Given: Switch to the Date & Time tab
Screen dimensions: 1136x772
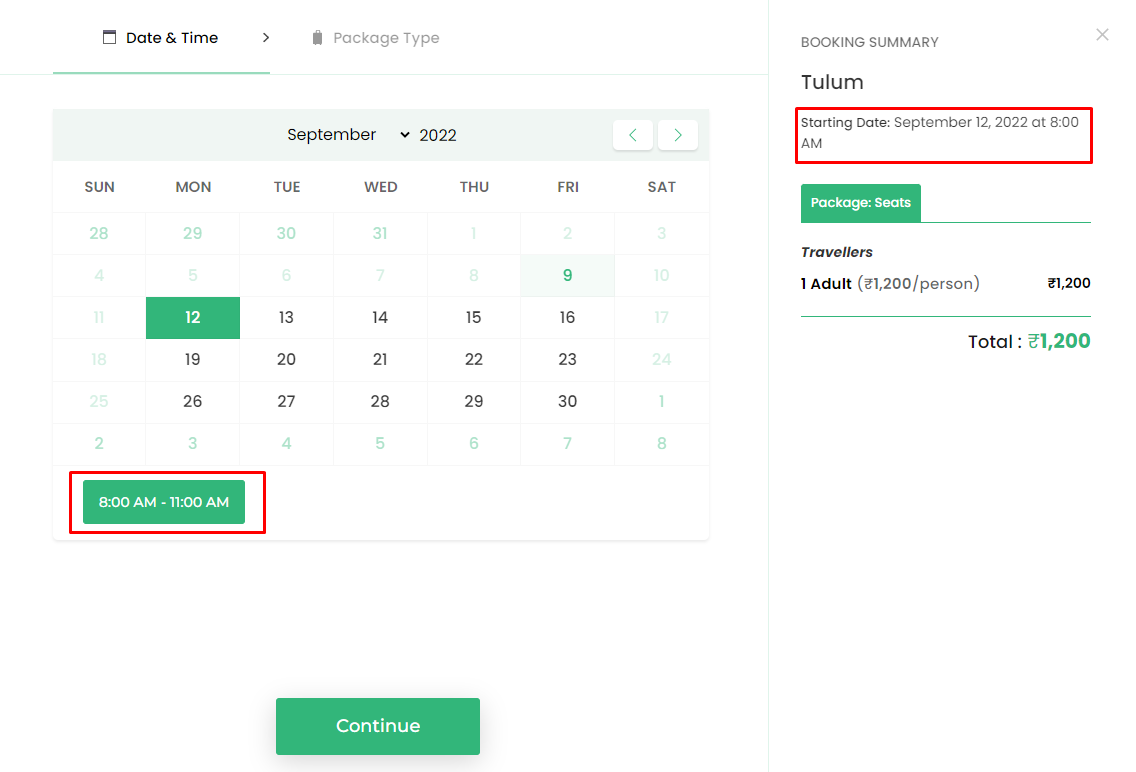Looking at the screenshot, I should pos(171,37).
